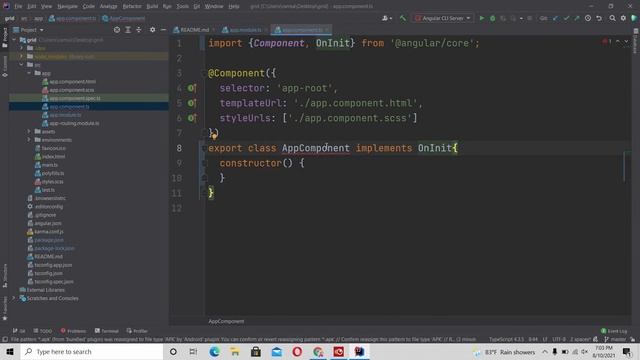Viewport: 640px width, 360px height.
Task: Expand the assets folder
Action: (29, 131)
